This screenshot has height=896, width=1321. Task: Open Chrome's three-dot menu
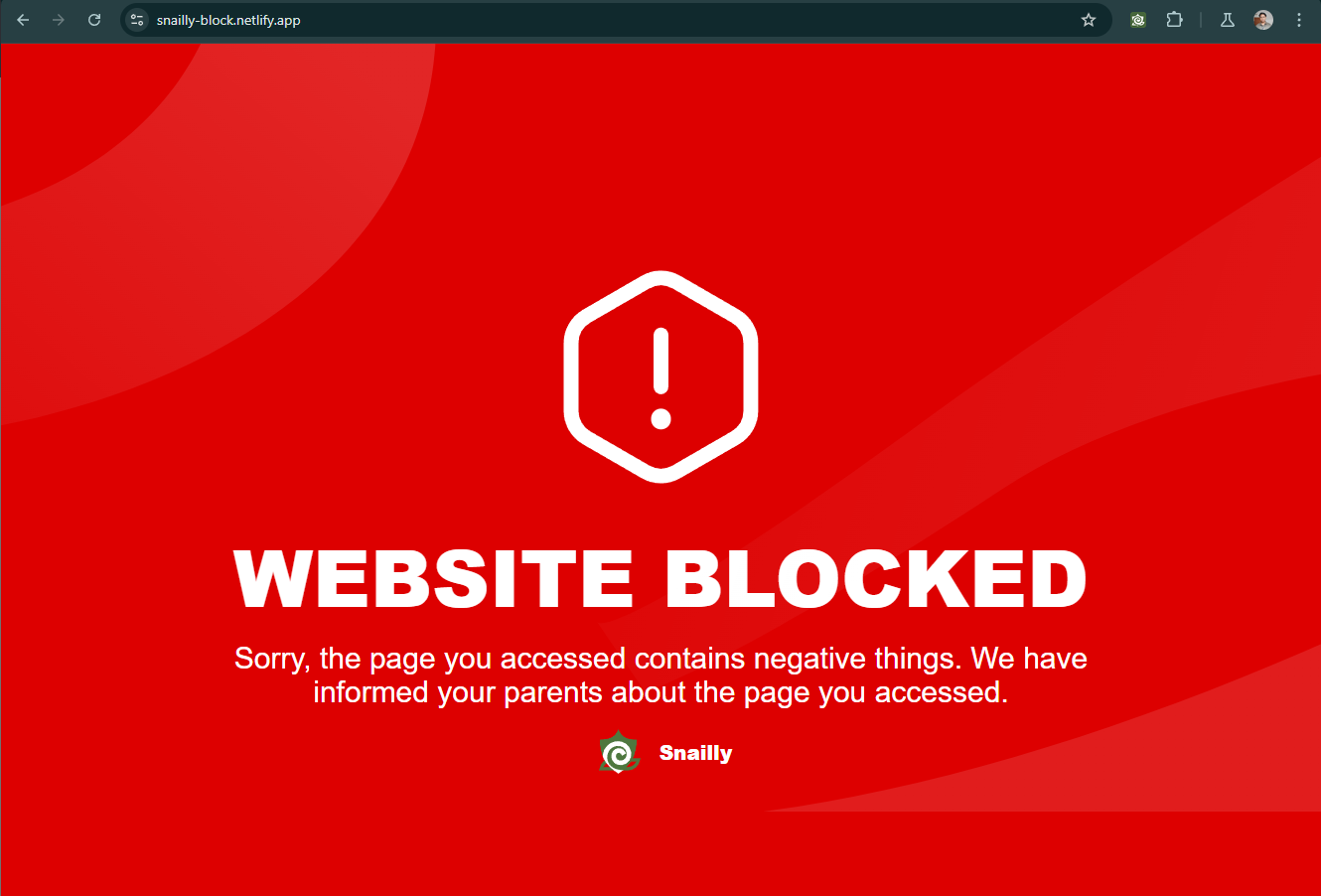tap(1299, 20)
